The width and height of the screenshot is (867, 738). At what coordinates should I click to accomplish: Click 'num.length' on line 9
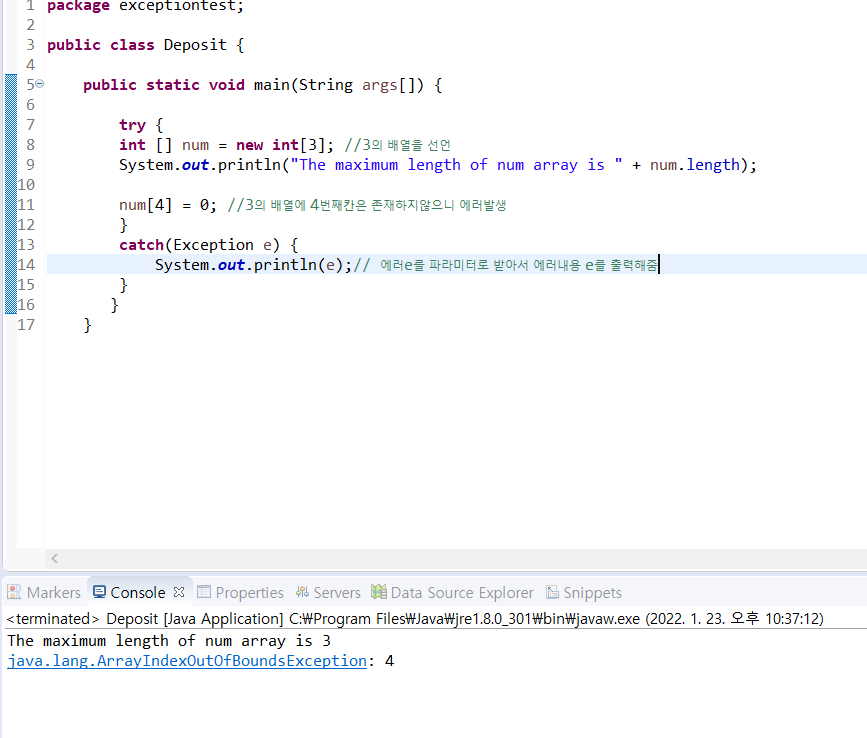click(695, 165)
